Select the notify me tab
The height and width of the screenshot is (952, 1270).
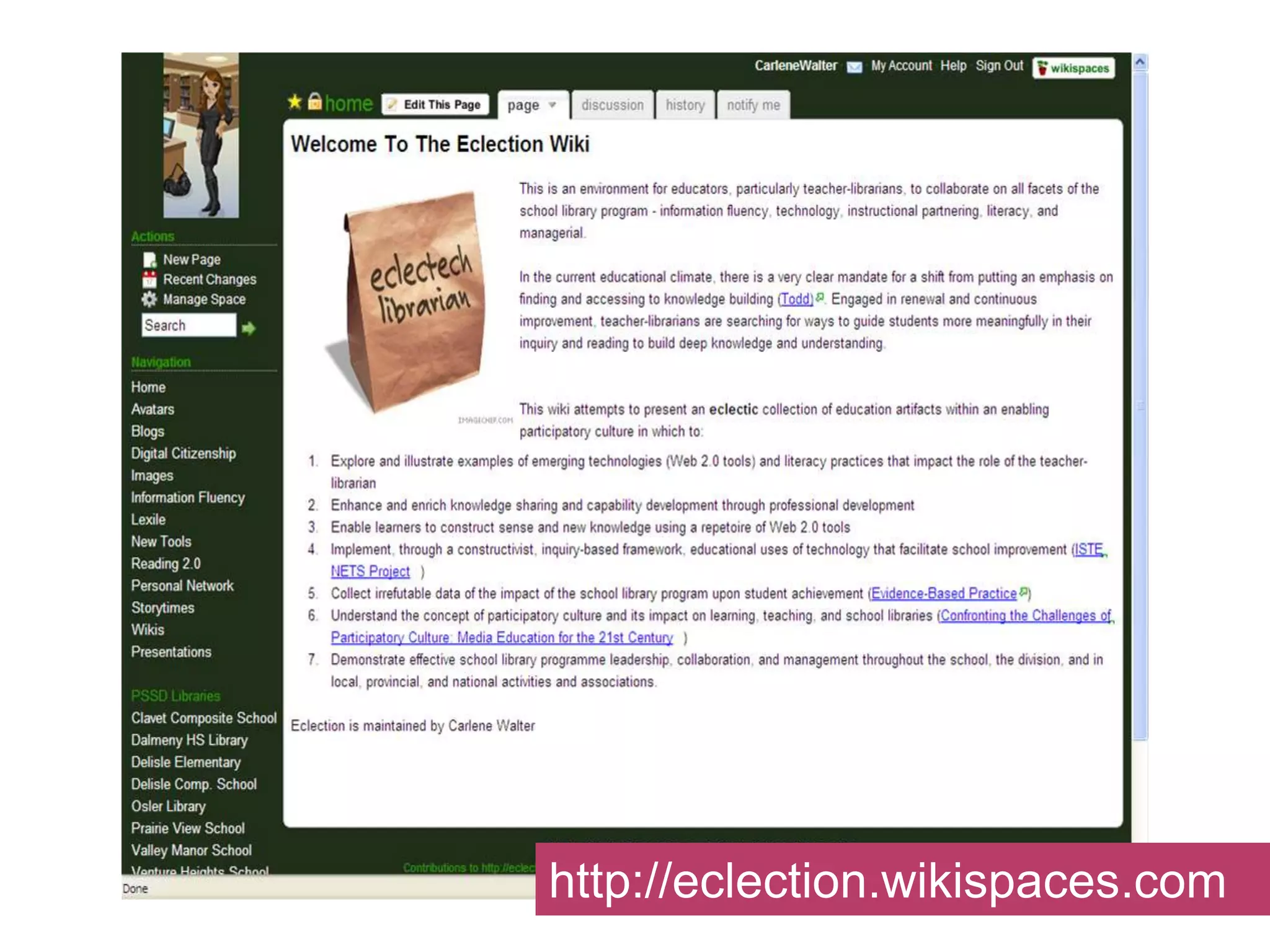753,105
